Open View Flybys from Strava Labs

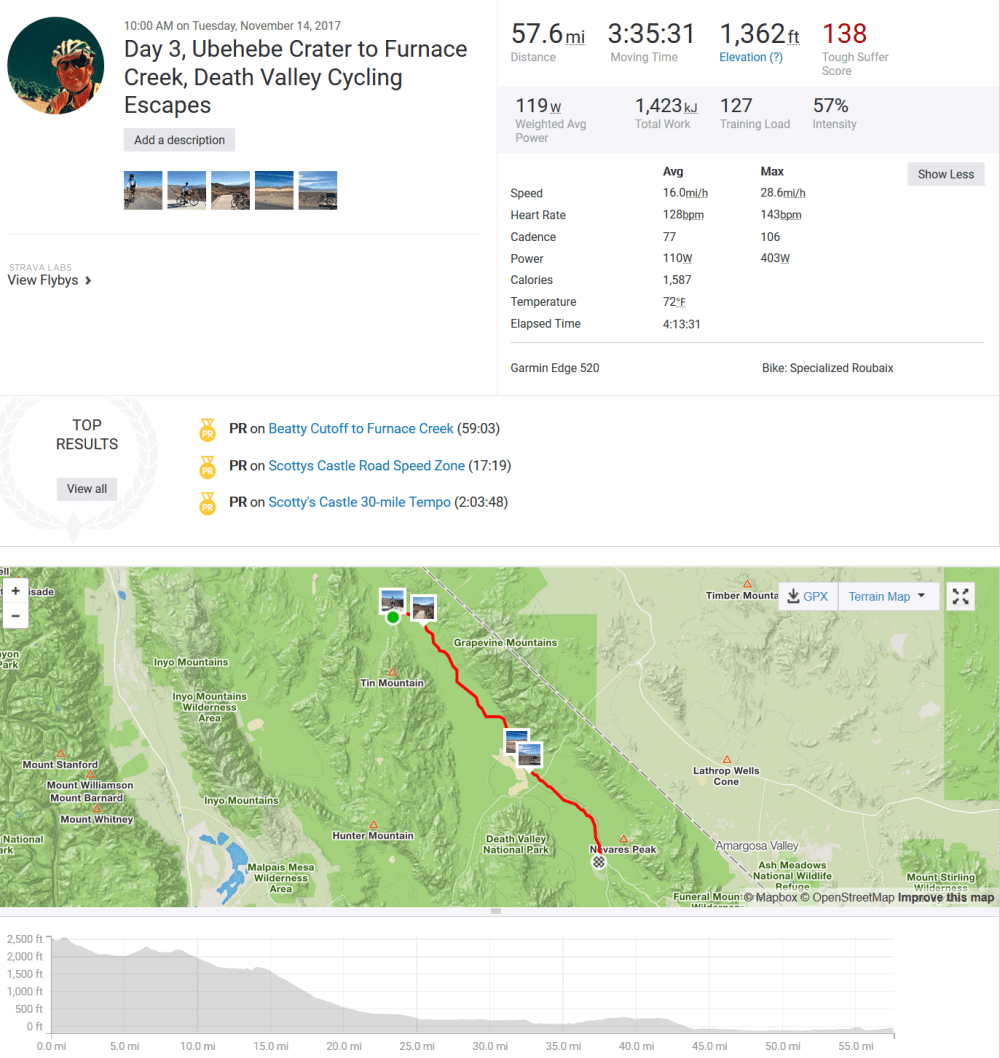pos(44,280)
